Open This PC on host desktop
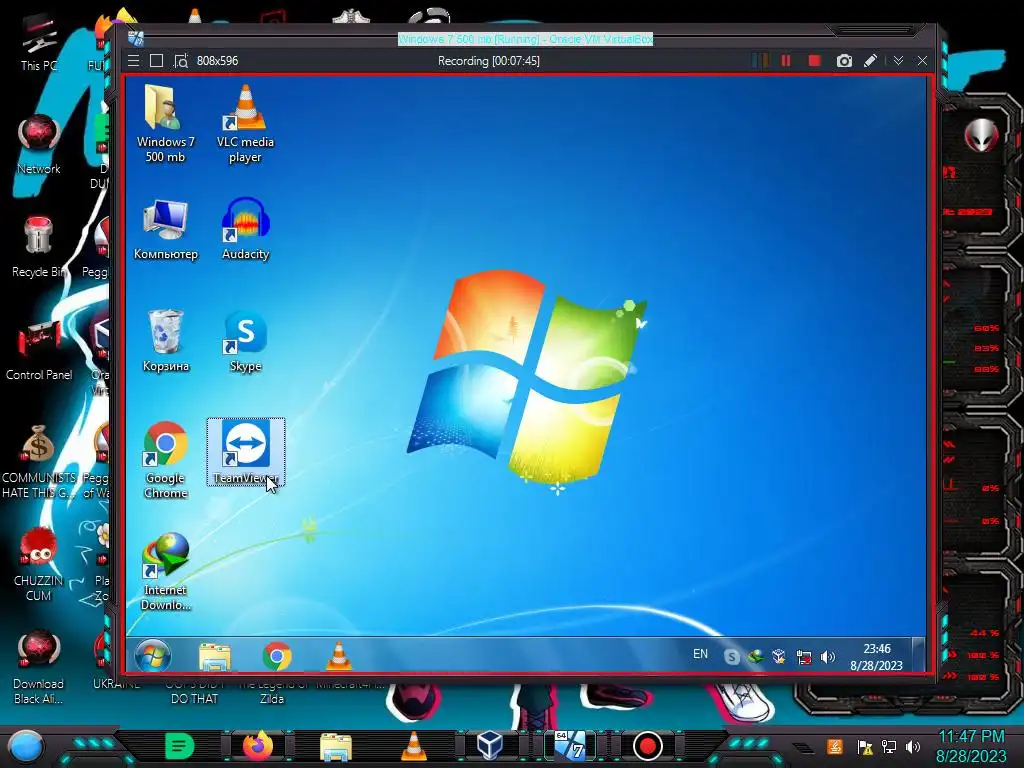Image resolution: width=1024 pixels, height=768 pixels. tap(39, 43)
